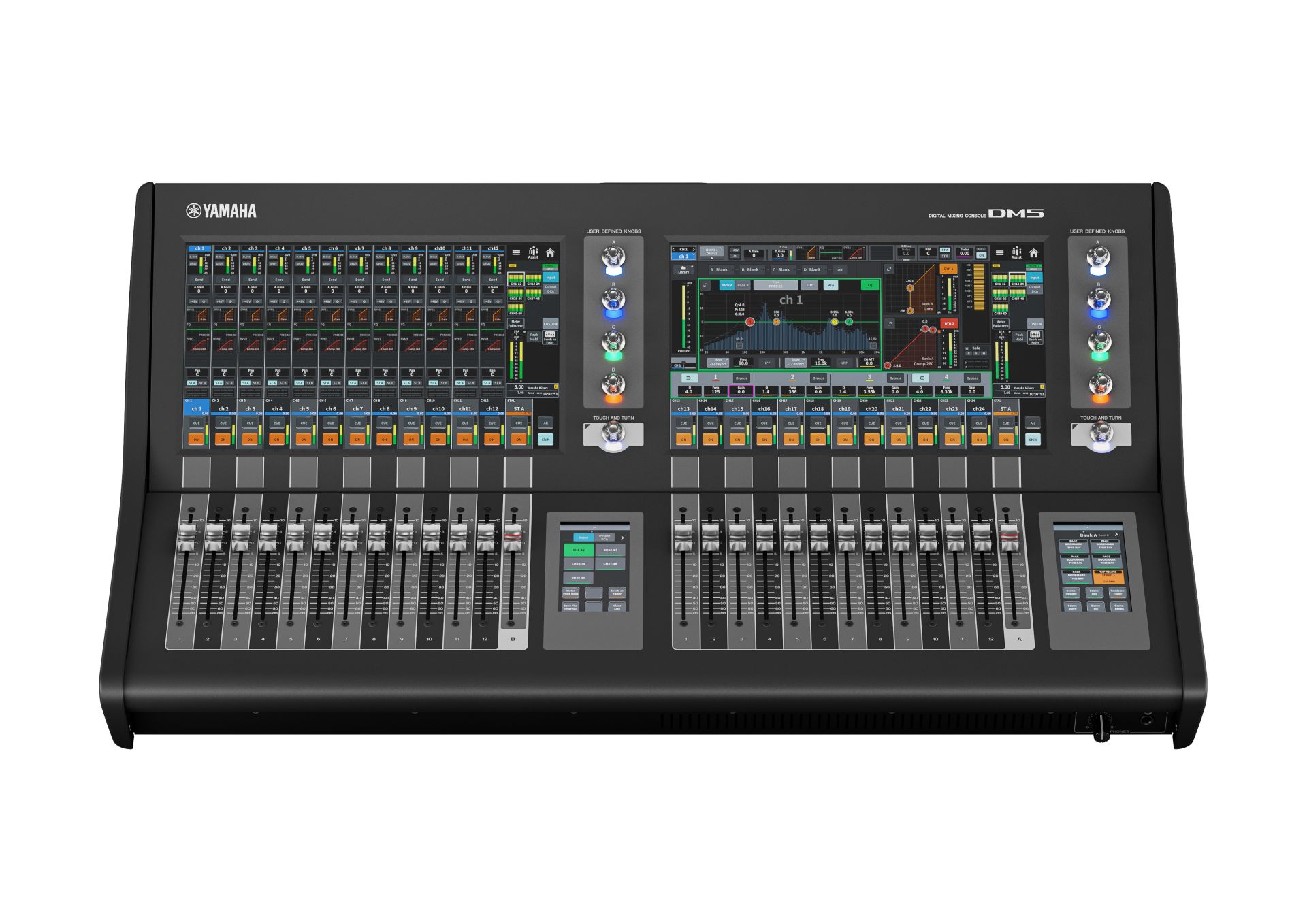The width and height of the screenshot is (1307, 924).
Task: Open the OMNI 1 input patch dropdown
Action: pos(711,251)
